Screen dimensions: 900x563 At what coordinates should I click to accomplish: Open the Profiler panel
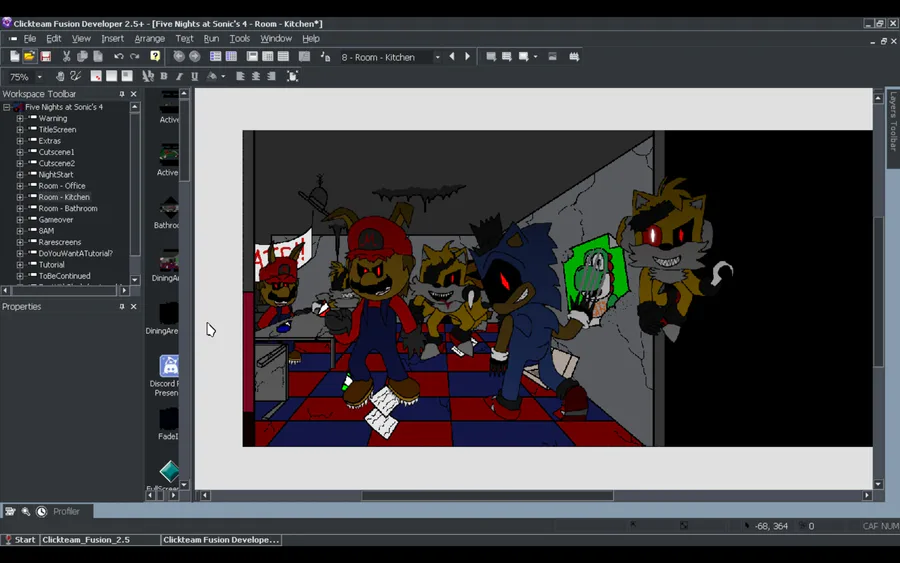pyautogui.click(x=66, y=511)
